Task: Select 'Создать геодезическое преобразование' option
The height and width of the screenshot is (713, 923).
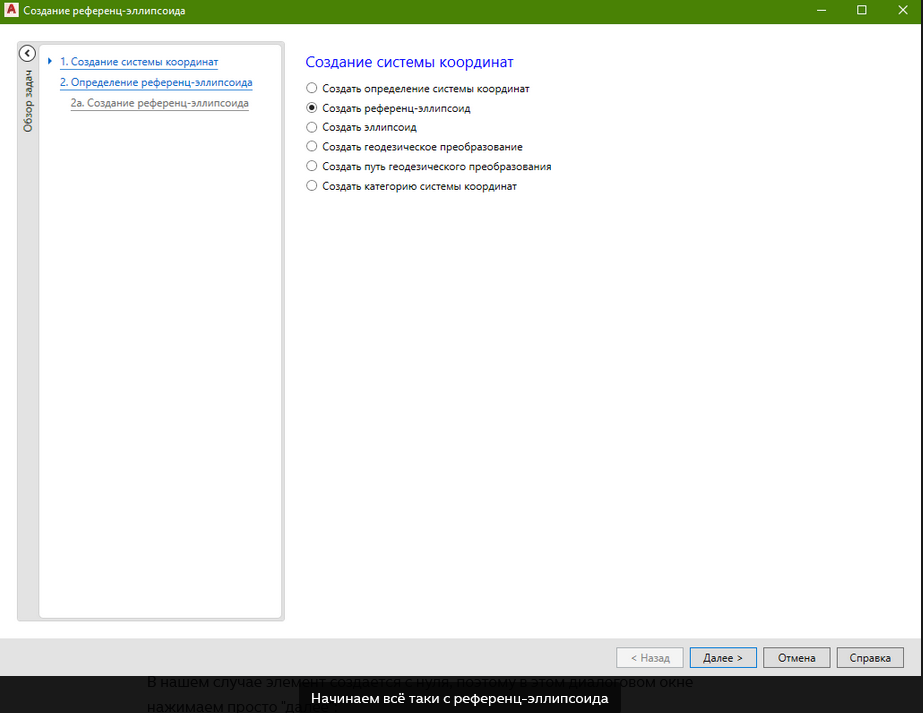Action: [x=312, y=147]
